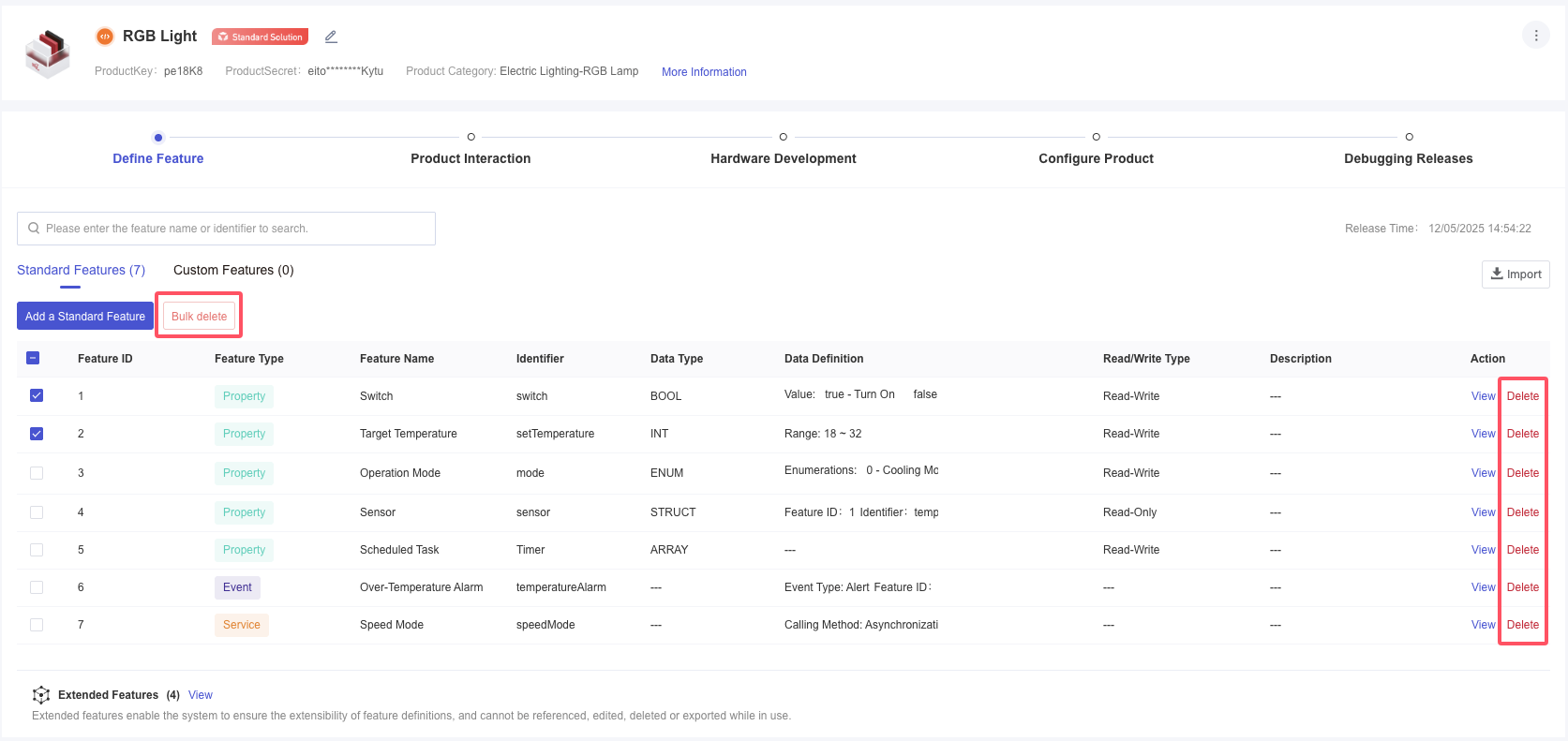View the Target Temperature feature
Screen dimensions: 1568x741
click(x=1483, y=434)
